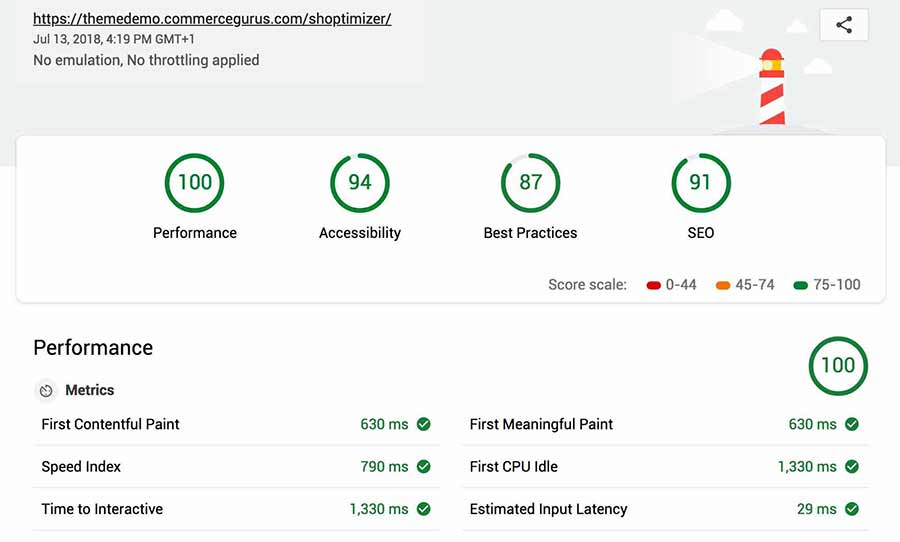Select the Best Practices score gauge 87
Image resolution: width=900 pixels, height=542 pixels.
coord(530,183)
